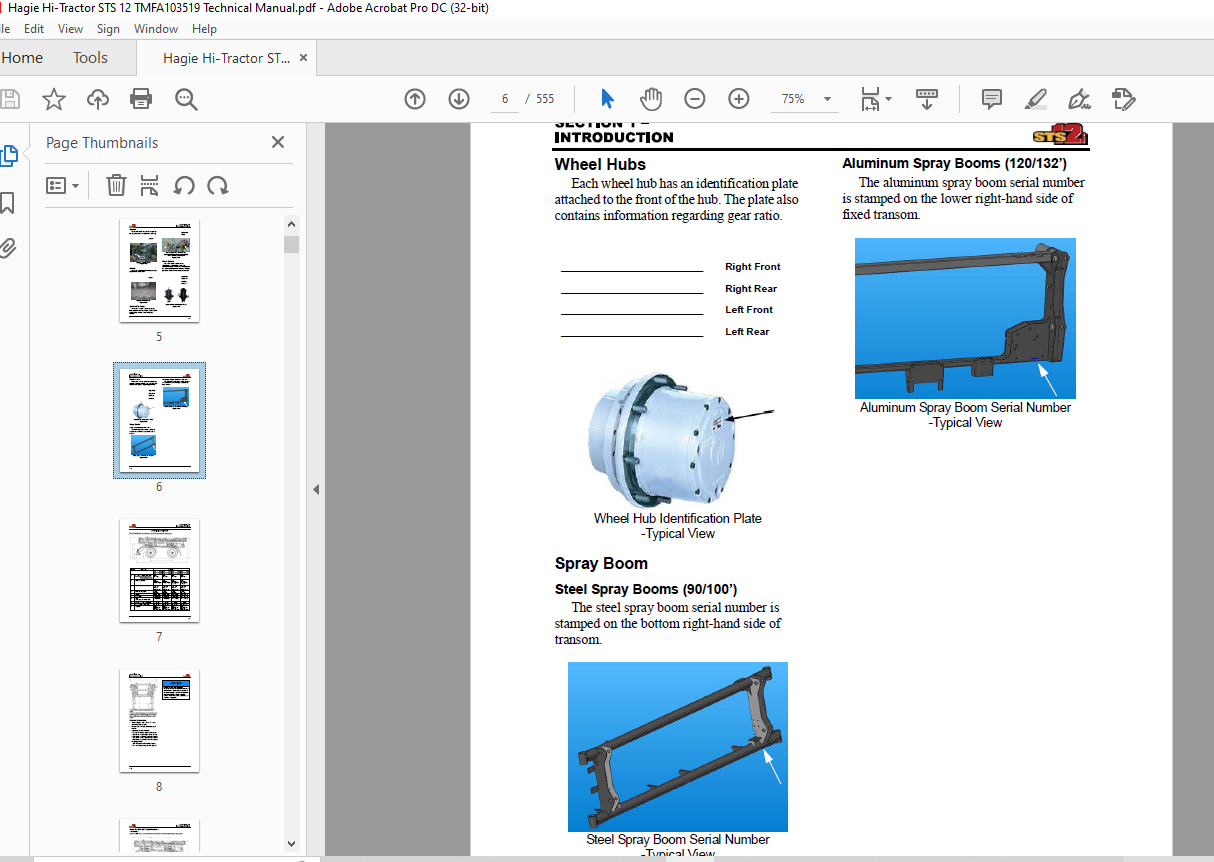Open thumbnail options dropdown menu
The image size is (1214, 862).
coord(63,185)
